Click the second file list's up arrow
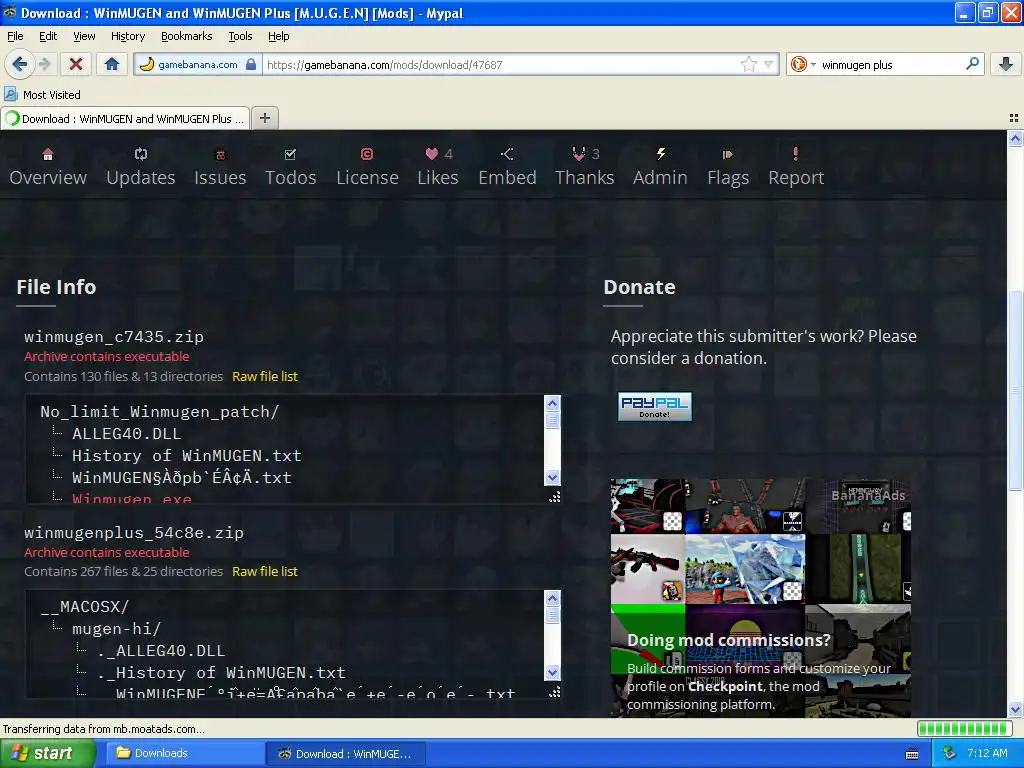Viewport: 1024px width, 768px height. [x=552, y=598]
